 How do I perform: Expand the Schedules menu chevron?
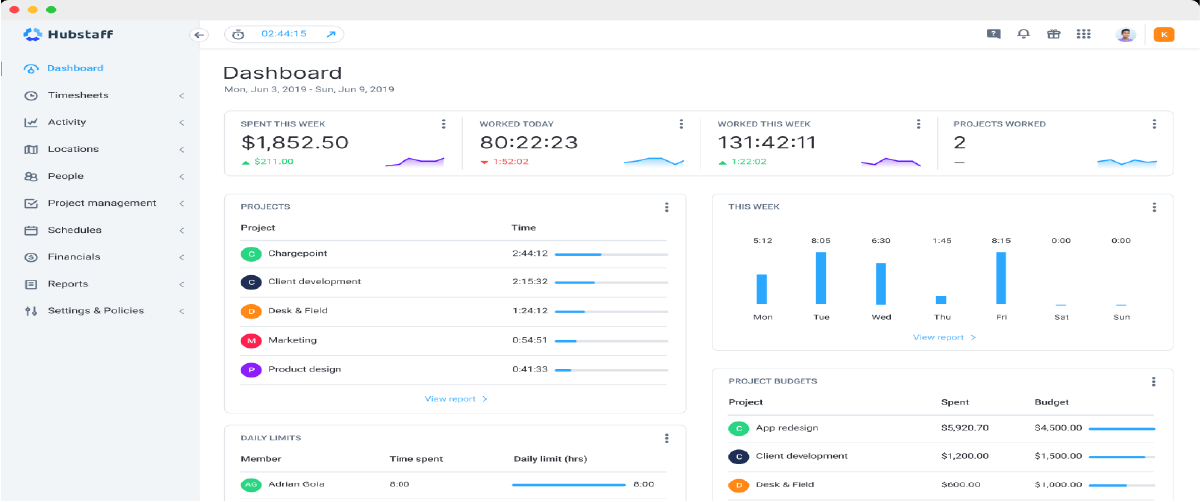click(182, 231)
